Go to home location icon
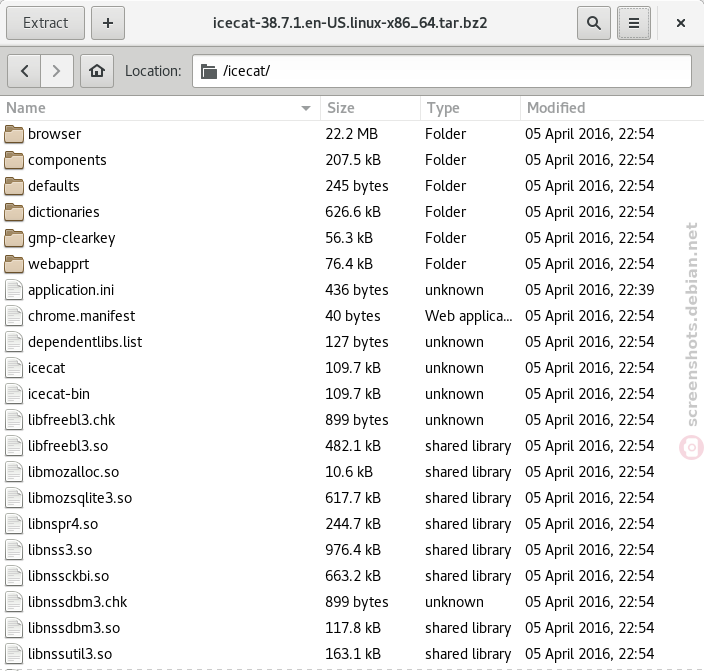The width and height of the screenshot is (704, 671). pyautogui.click(x=97, y=71)
